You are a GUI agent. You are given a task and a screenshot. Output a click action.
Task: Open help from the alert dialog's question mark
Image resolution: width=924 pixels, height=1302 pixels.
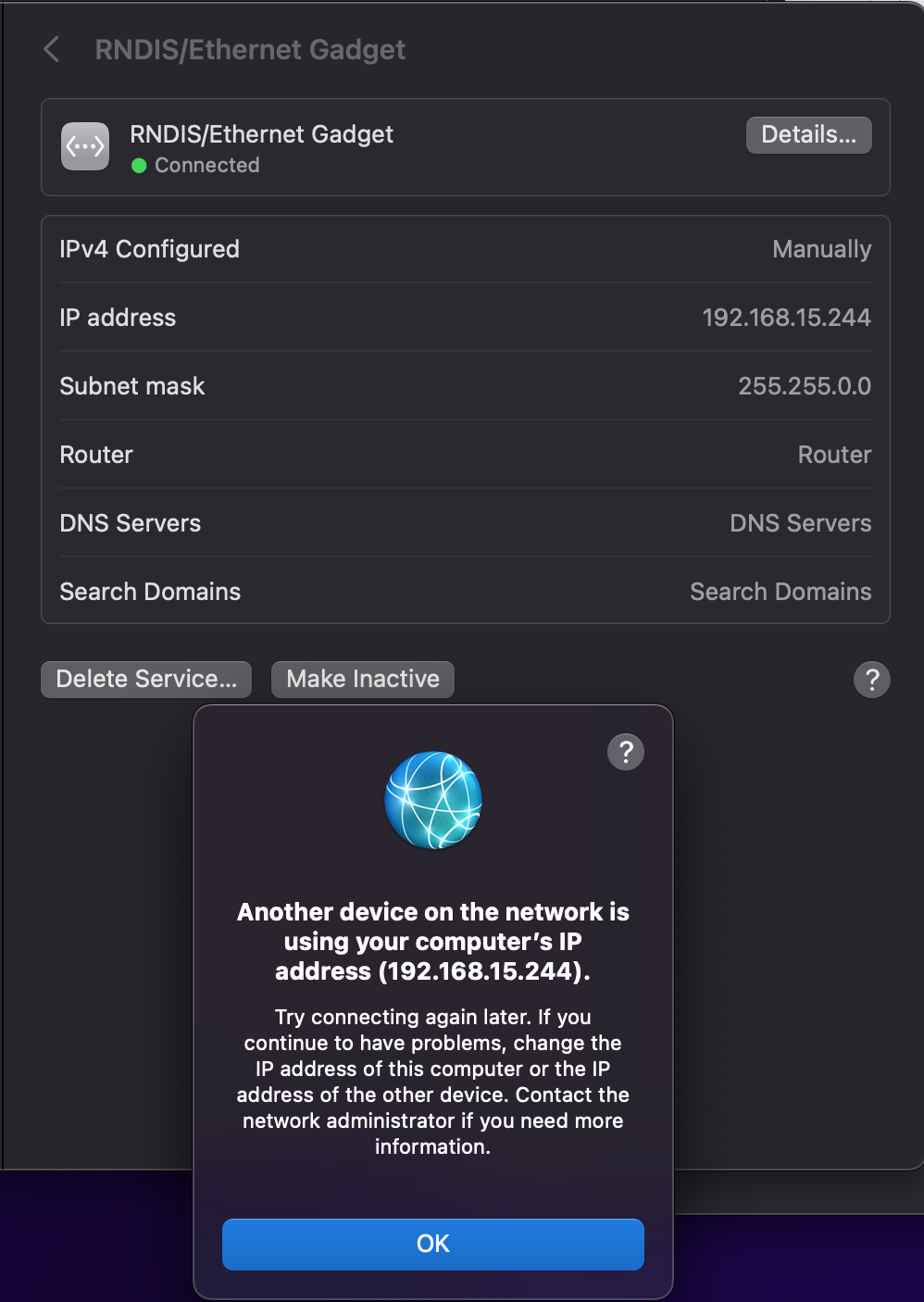pos(626,752)
